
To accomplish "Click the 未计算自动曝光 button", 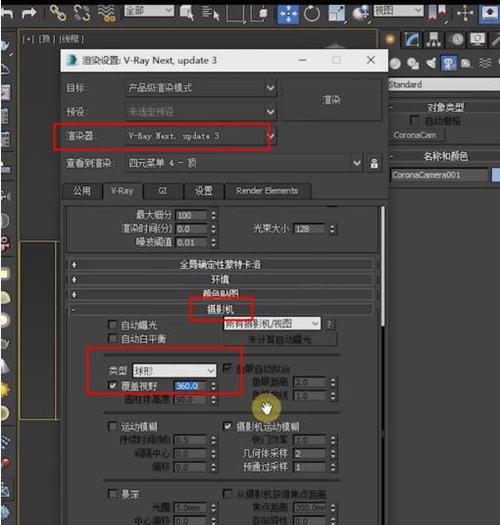I will 280,340.
